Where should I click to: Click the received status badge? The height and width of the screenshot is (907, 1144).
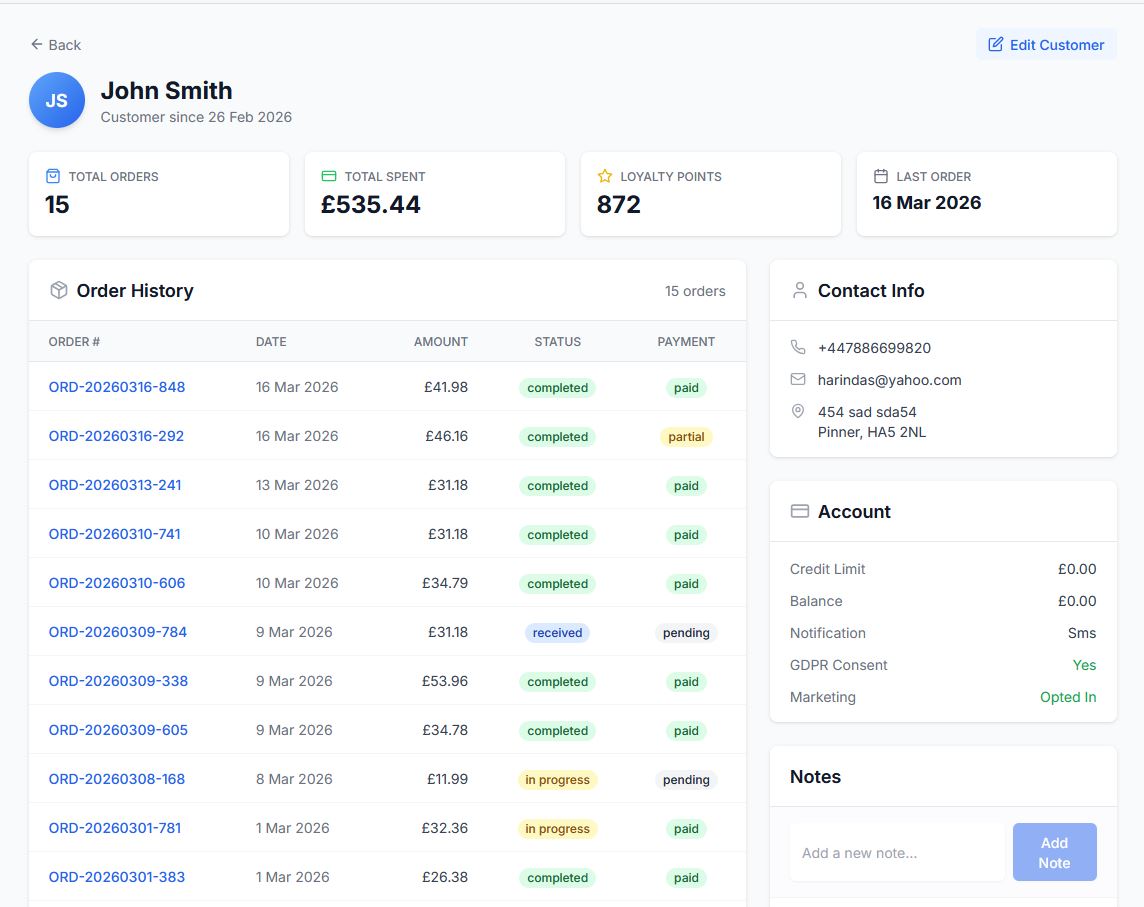pos(557,633)
